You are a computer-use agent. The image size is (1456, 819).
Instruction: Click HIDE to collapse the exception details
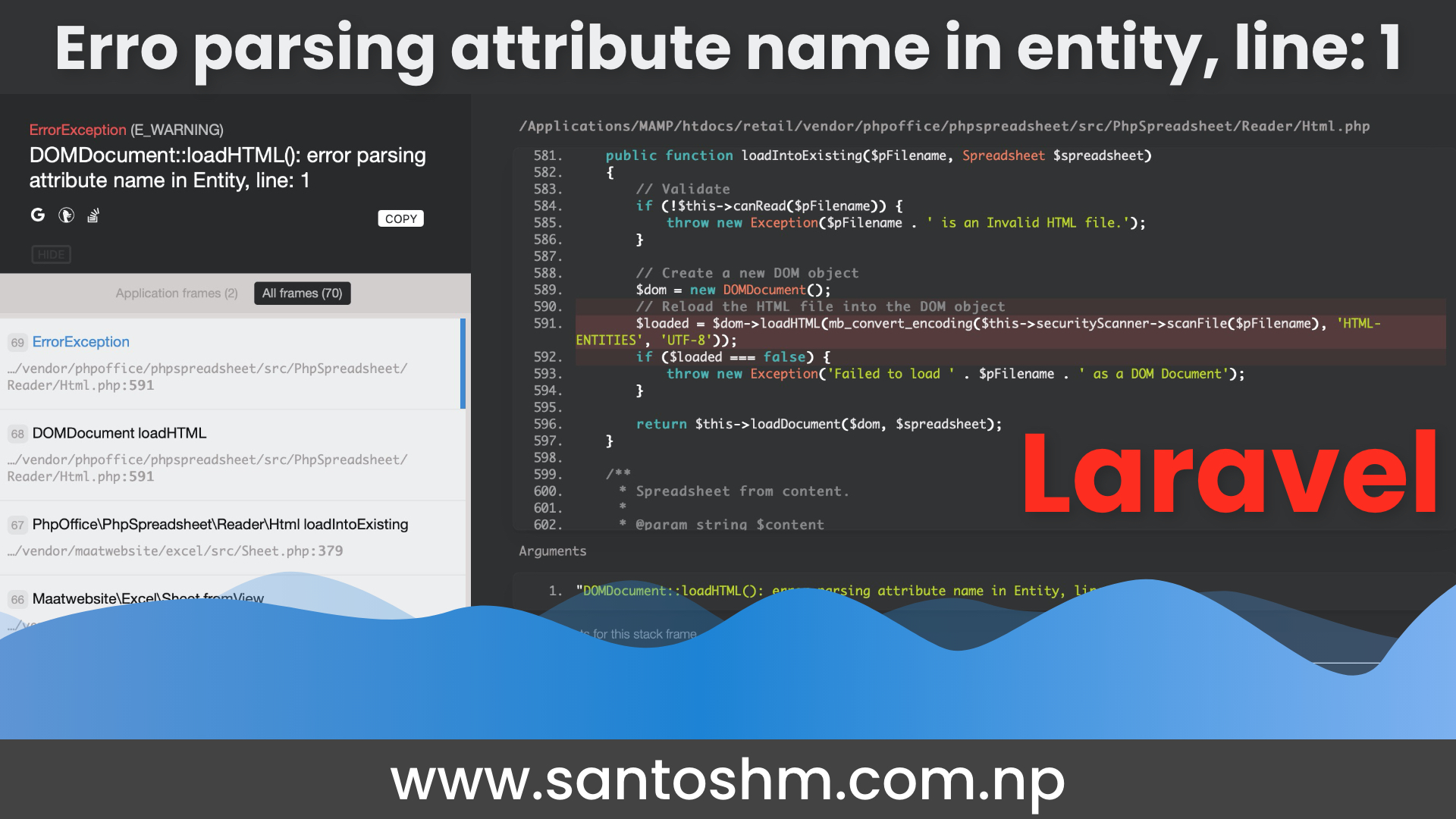[51, 254]
